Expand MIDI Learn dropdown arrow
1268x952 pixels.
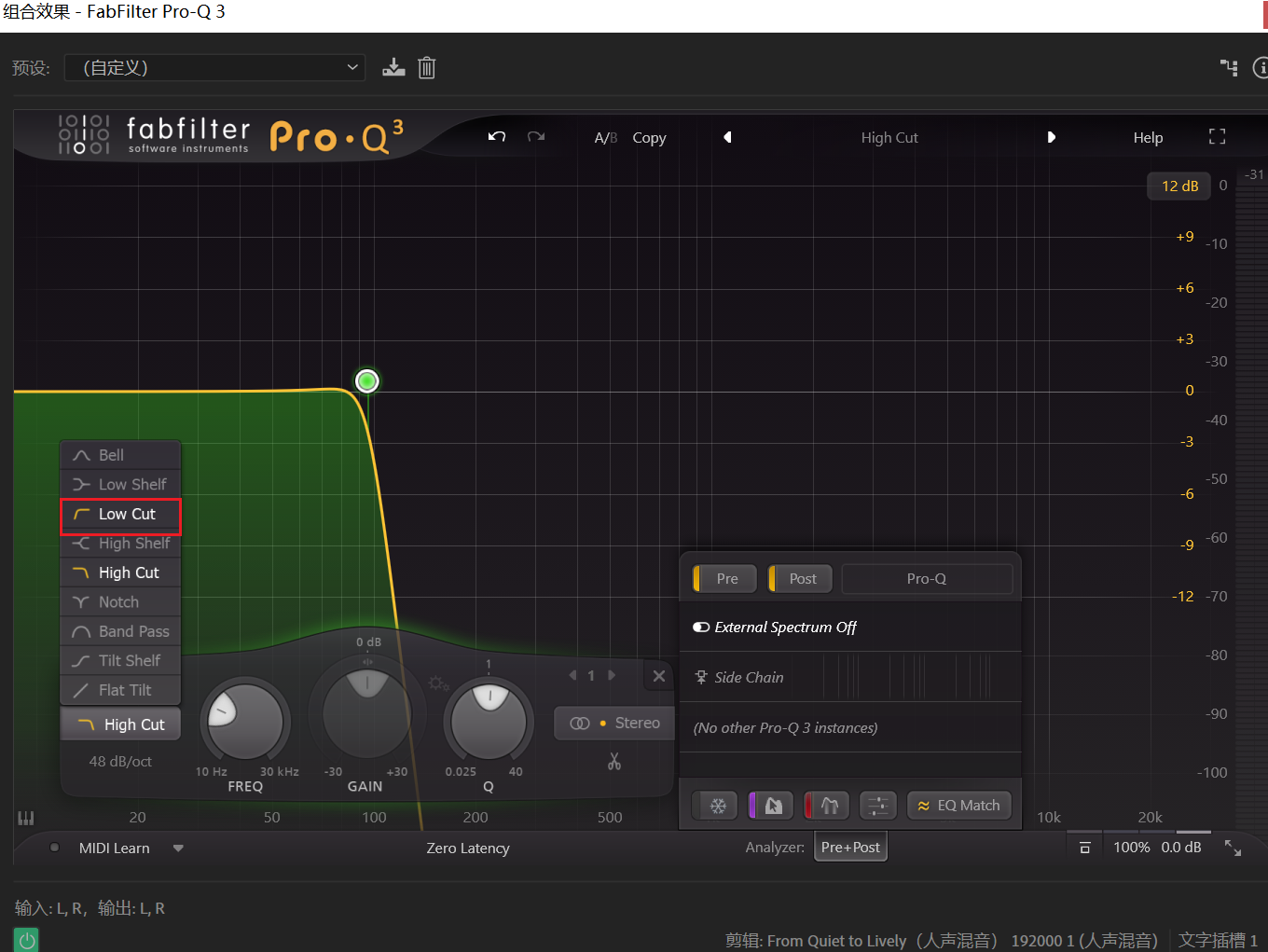coord(178,849)
